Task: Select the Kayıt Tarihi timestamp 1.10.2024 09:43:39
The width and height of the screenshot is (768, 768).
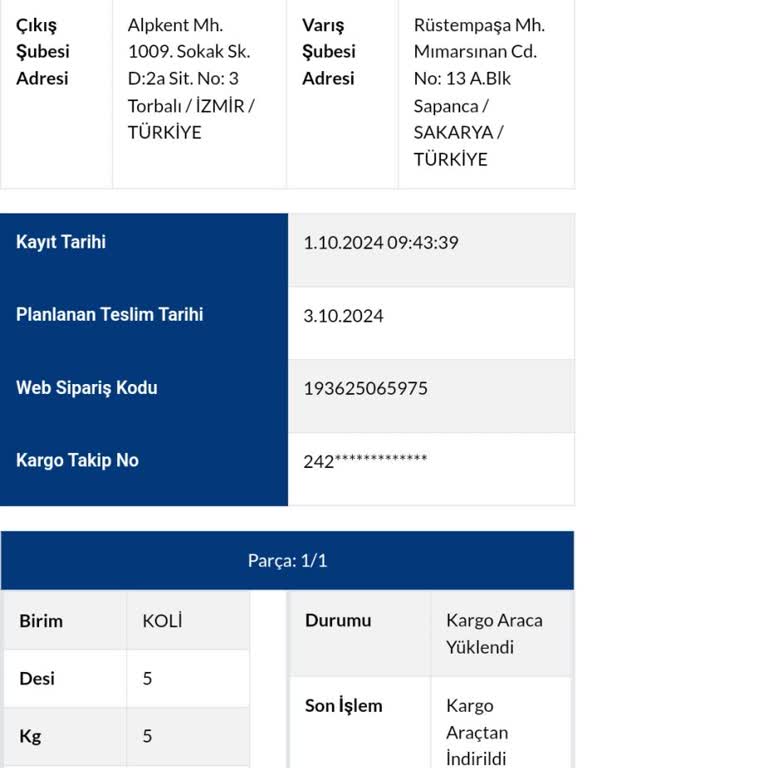Action: 381,242
